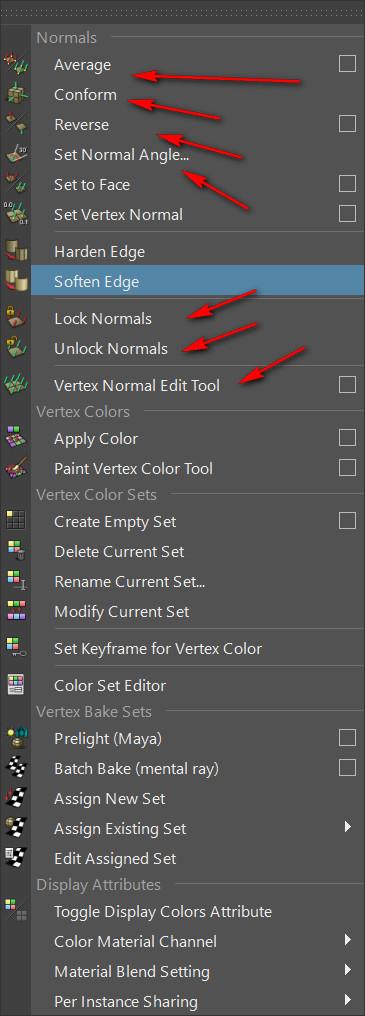Click the Vertex Normal Edit Tool icon

tap(15, 385)
